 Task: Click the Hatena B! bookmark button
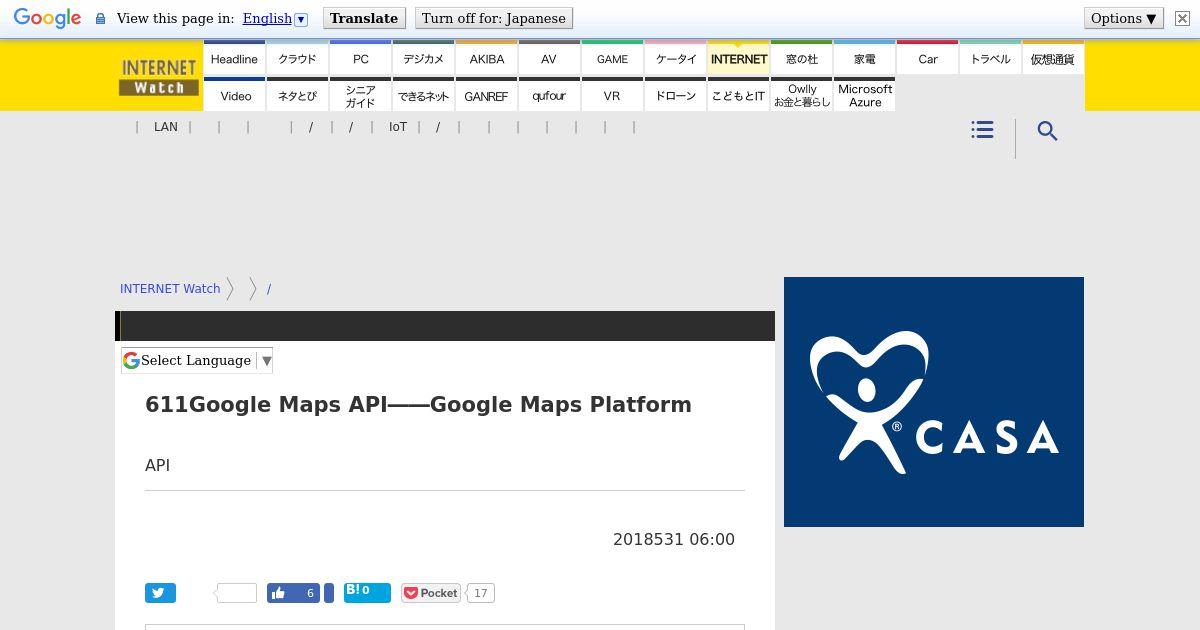click(367, 593)
